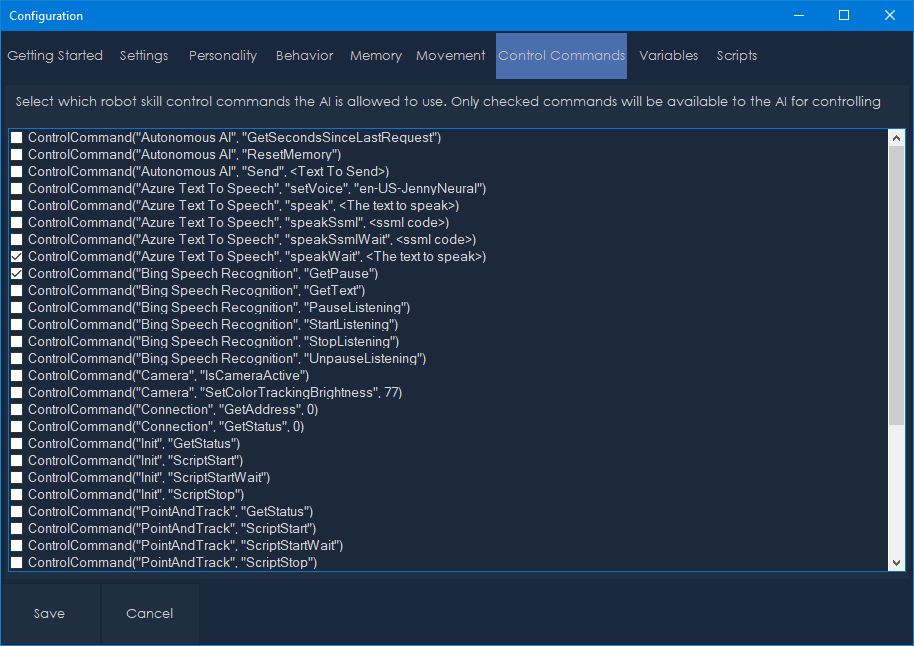Open the Personality tab
Screen dimensions: 914x646
point(223,56)
